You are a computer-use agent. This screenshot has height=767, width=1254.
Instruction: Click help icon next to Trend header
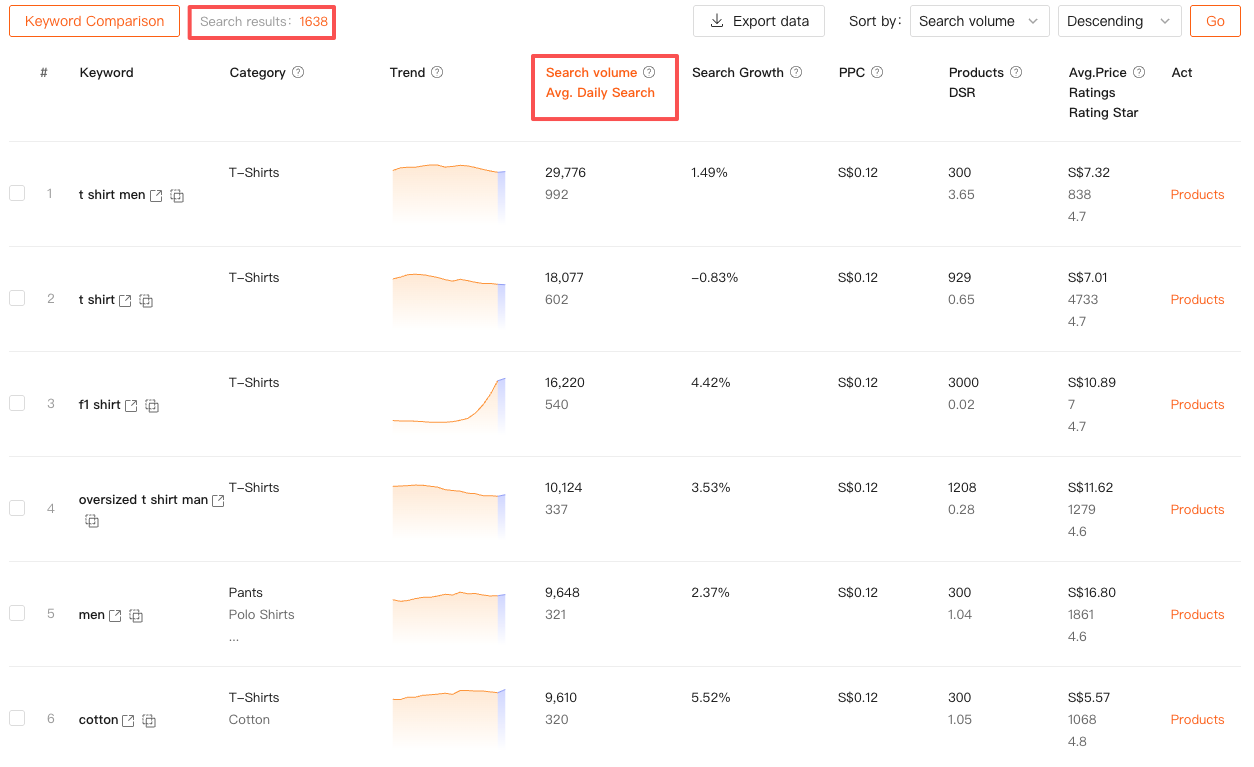tap(437, 73)
